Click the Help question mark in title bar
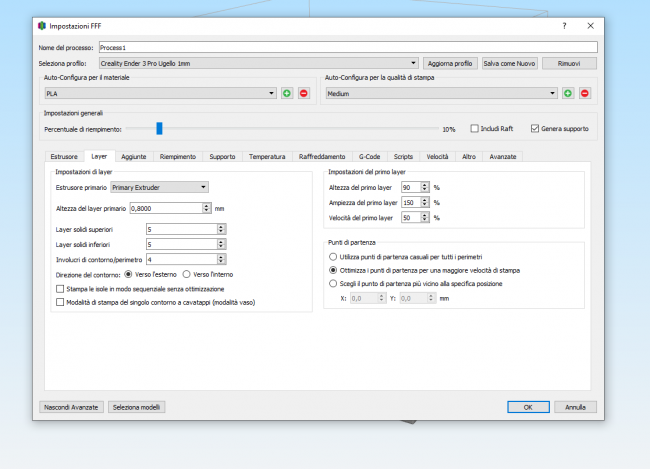Image resolution: width=650 pixels, height=469 pixels. tap(565, 25)
